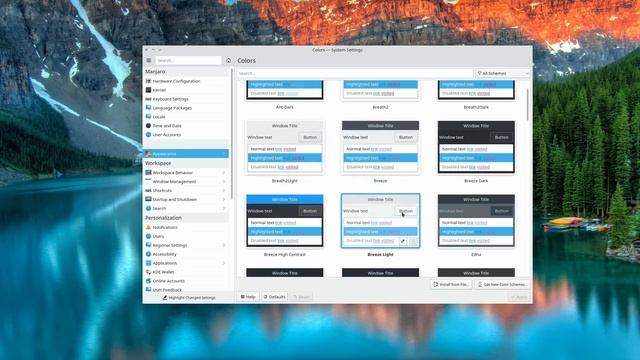The image size is (640, 360).
Task: Click the Hardware Configuration icon
Action: coord(148,81)
